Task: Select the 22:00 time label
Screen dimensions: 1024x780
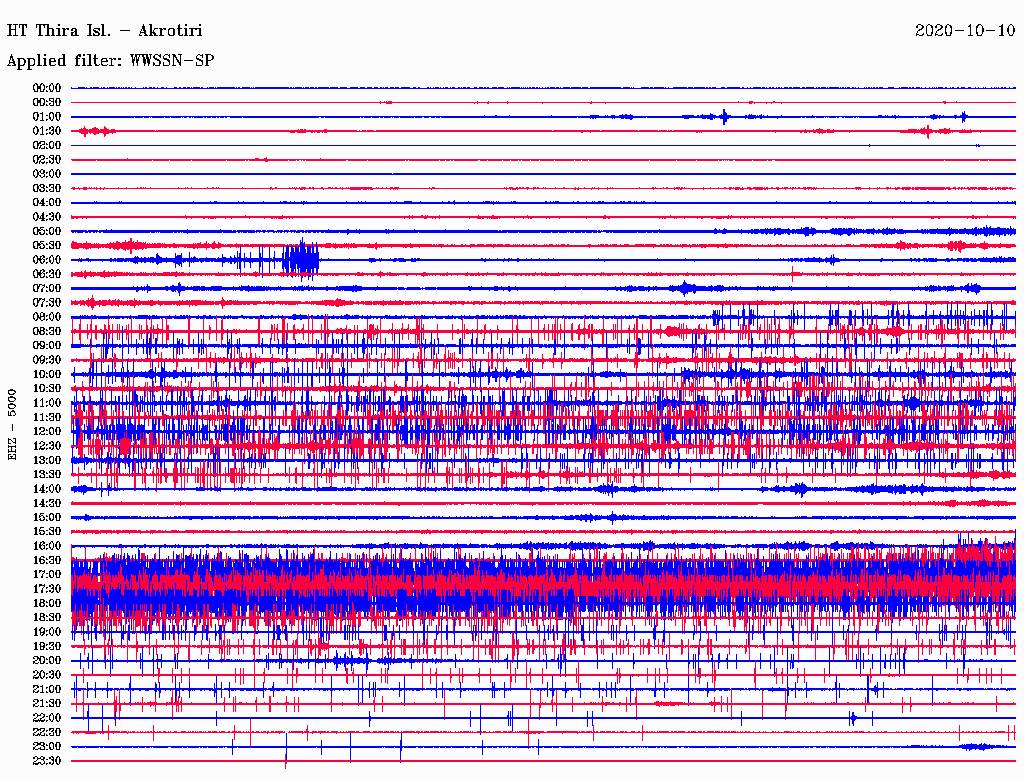Action: 46,718
